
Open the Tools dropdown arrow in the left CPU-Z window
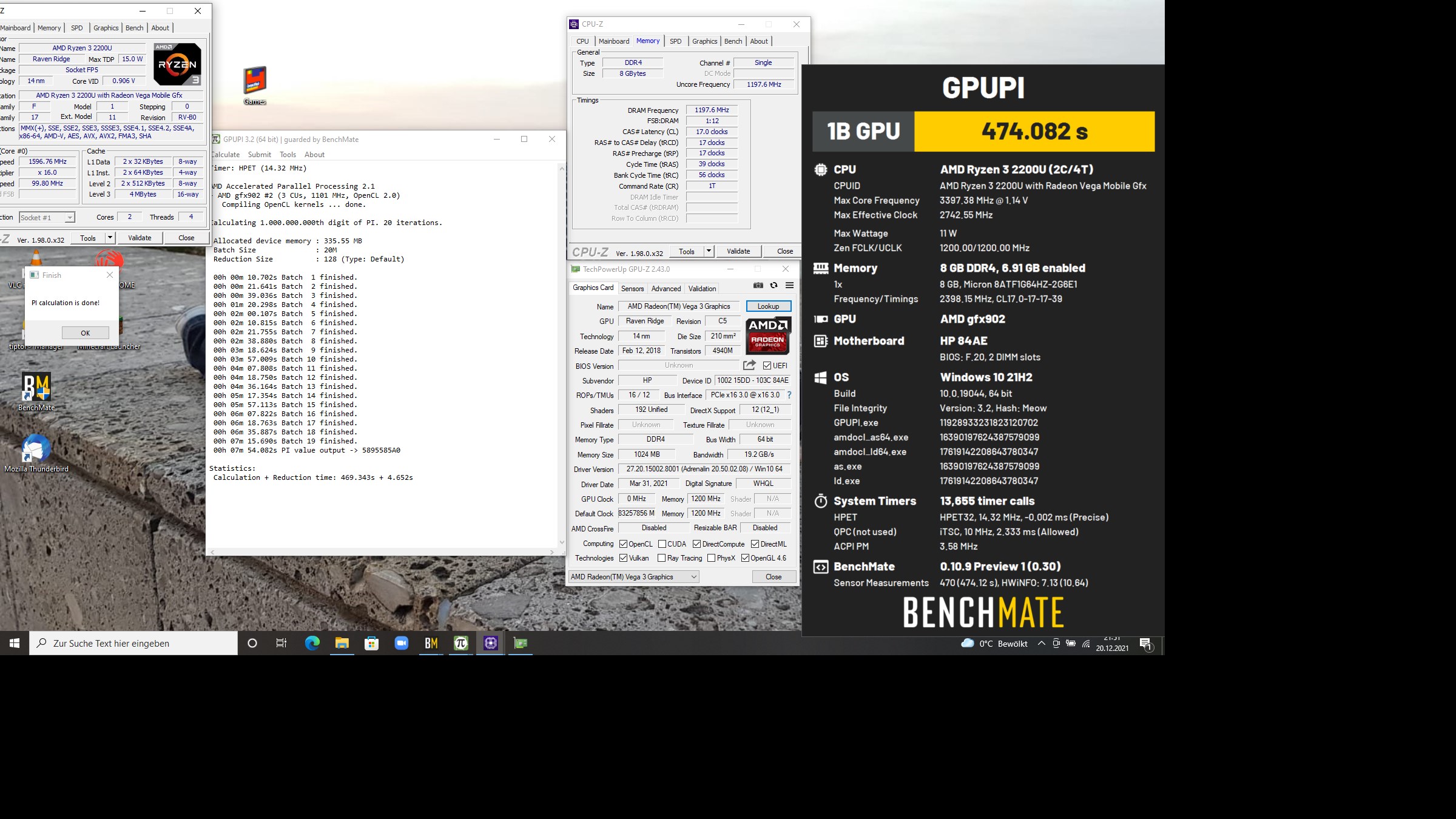coord(110,238)
